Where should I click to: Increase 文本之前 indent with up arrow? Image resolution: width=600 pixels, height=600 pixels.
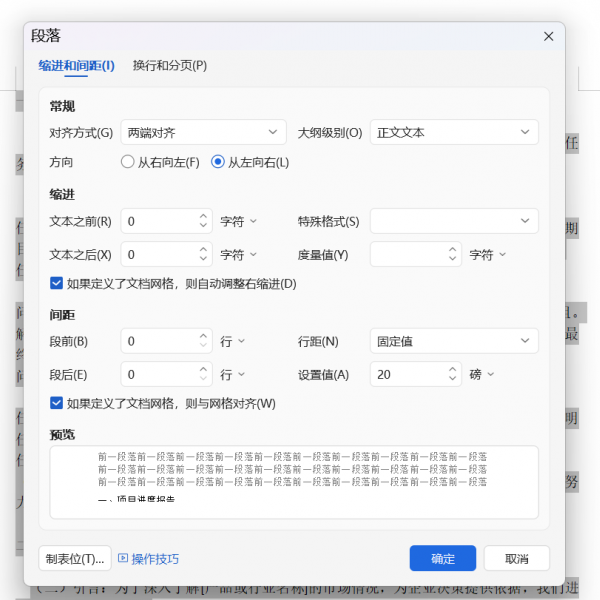coord(204,216)
